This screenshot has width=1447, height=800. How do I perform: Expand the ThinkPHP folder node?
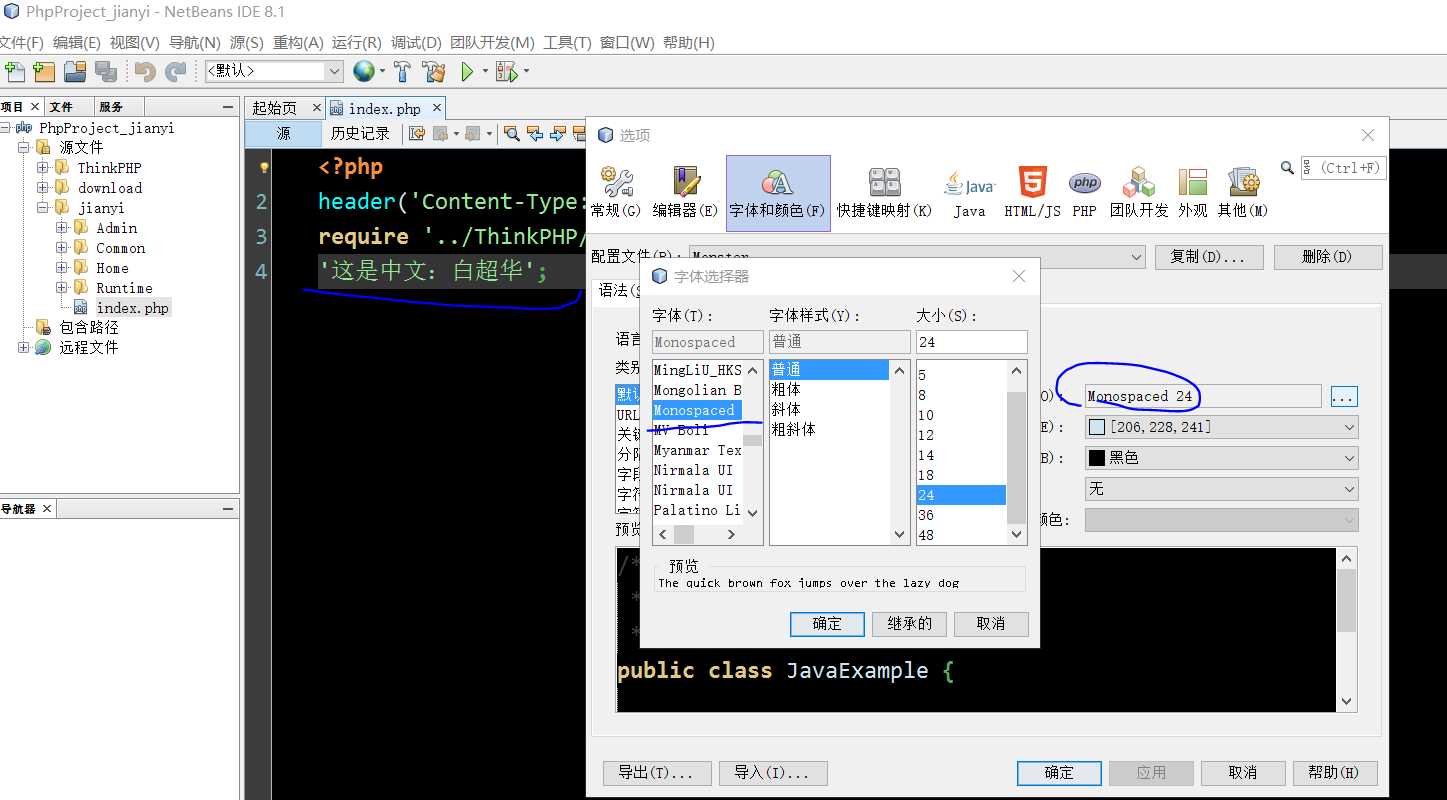coord(43,168)
